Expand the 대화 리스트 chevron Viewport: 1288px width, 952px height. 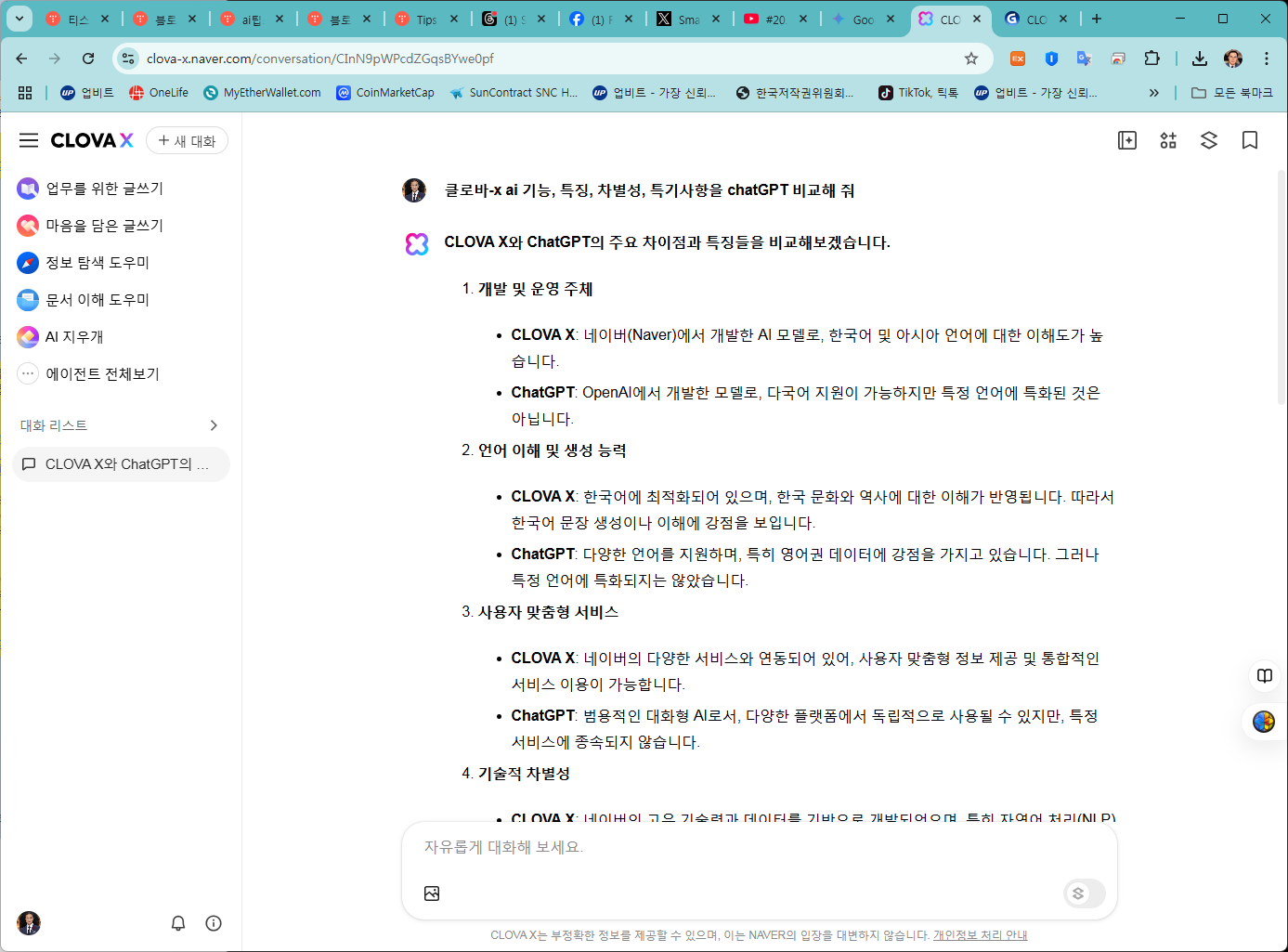[x=214, y=425]
